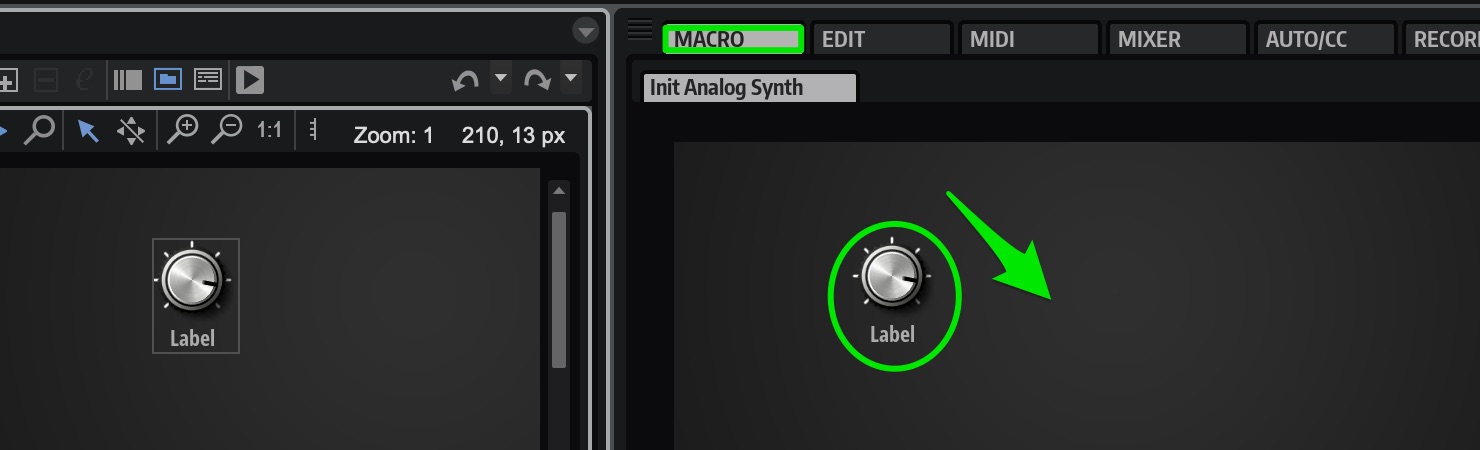The height and width of the screenshot is (450, 1480).
Task: Select the blue arrow selection tool
Action: click(89, 131)
